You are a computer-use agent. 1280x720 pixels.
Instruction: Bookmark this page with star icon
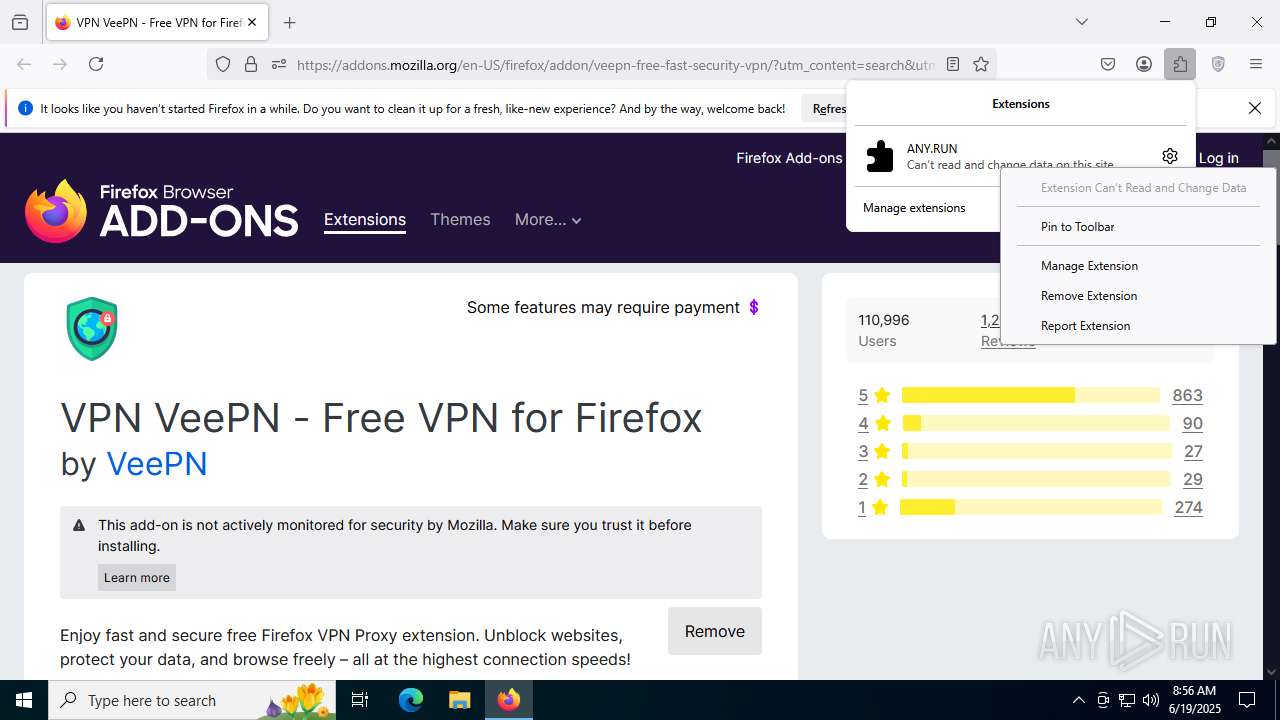[x=981, y=64]
